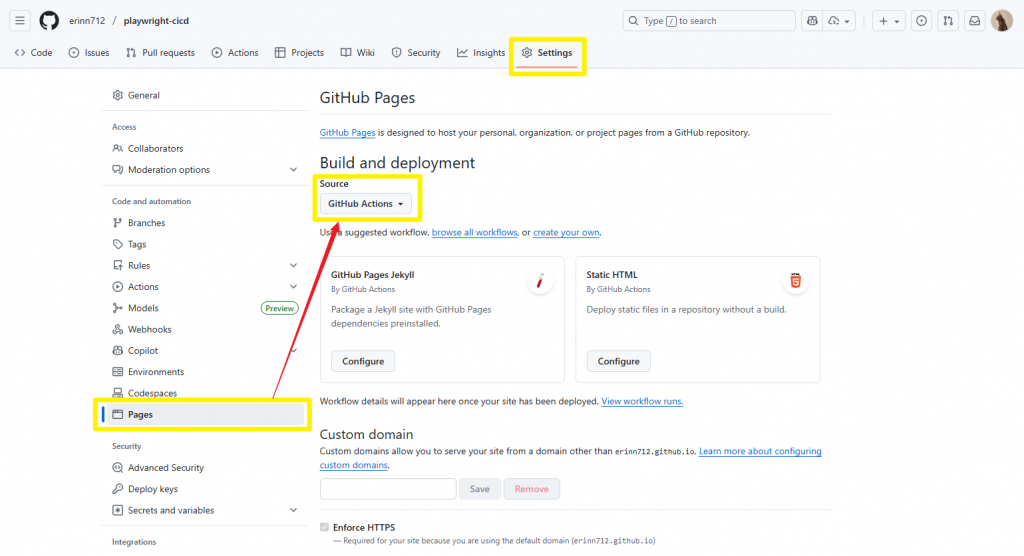The image size is (1024, 556).
Task: Expand Moderation options section
Action: pyautogui.click(x=293, y=170)
